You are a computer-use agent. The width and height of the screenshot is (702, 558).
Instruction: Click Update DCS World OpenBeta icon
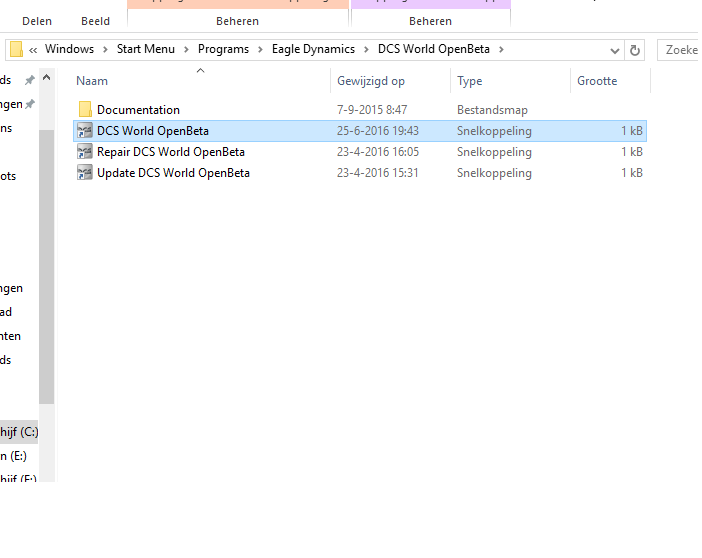85,173
